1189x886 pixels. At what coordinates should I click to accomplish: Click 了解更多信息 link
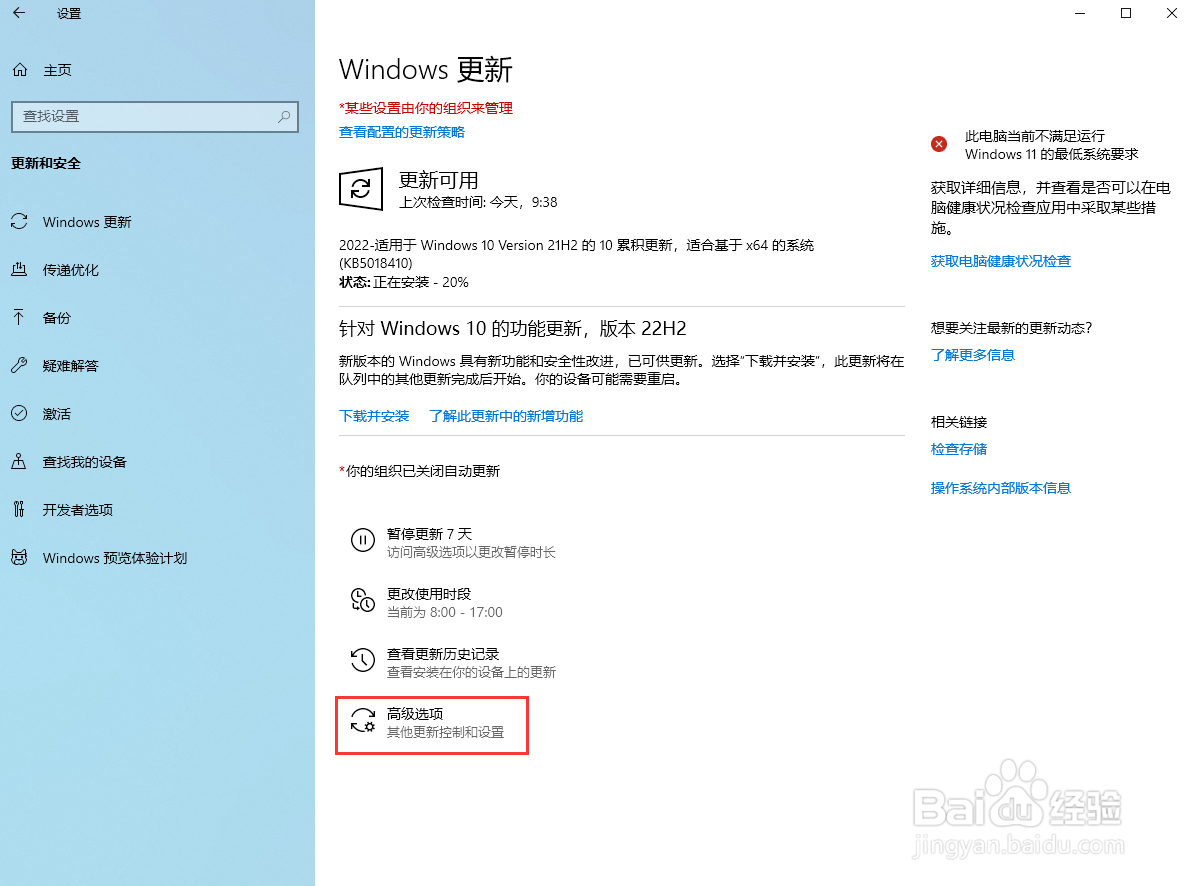coord(973,355)
